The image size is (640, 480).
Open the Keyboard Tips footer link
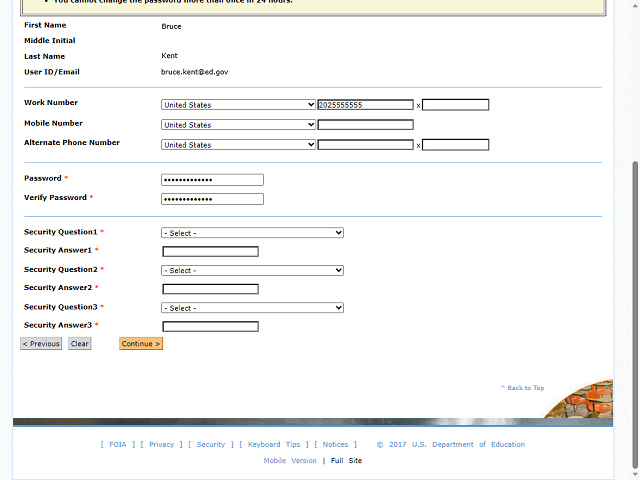[274, 444]
